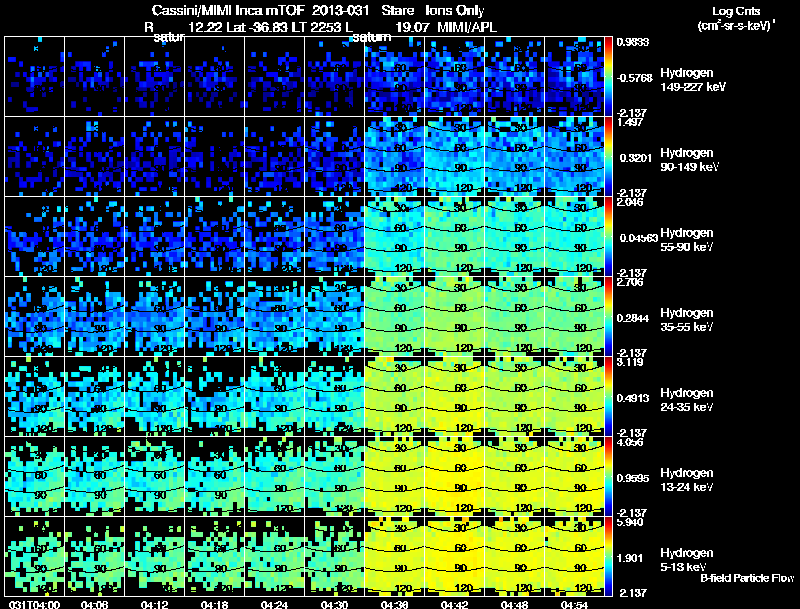This screenshot has width=800, height=609.
Task: Click the 'Ions Only' text in the title
Action: [454, 10]
